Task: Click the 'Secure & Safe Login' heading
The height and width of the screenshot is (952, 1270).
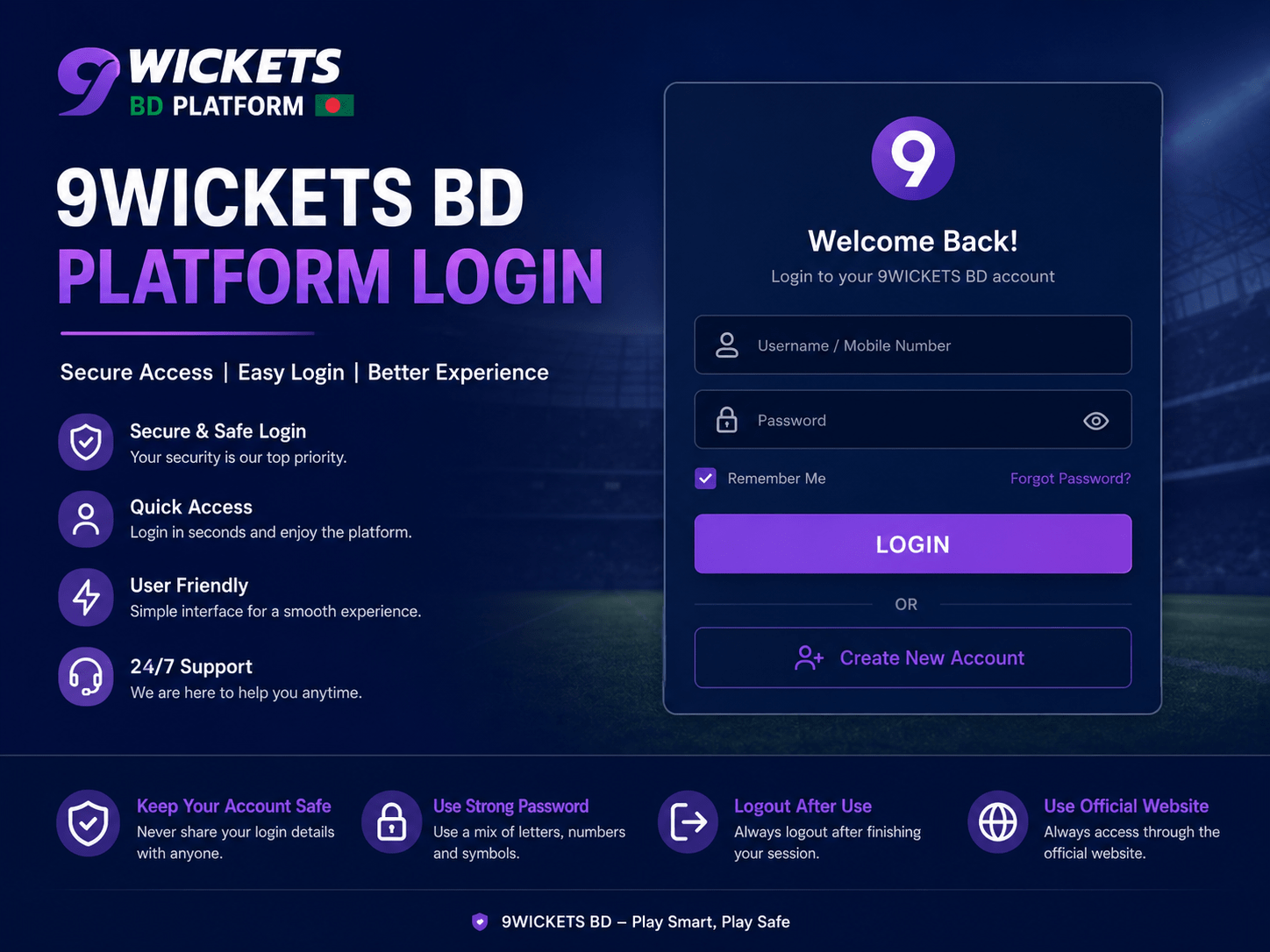Action: (x=218, y=431)
